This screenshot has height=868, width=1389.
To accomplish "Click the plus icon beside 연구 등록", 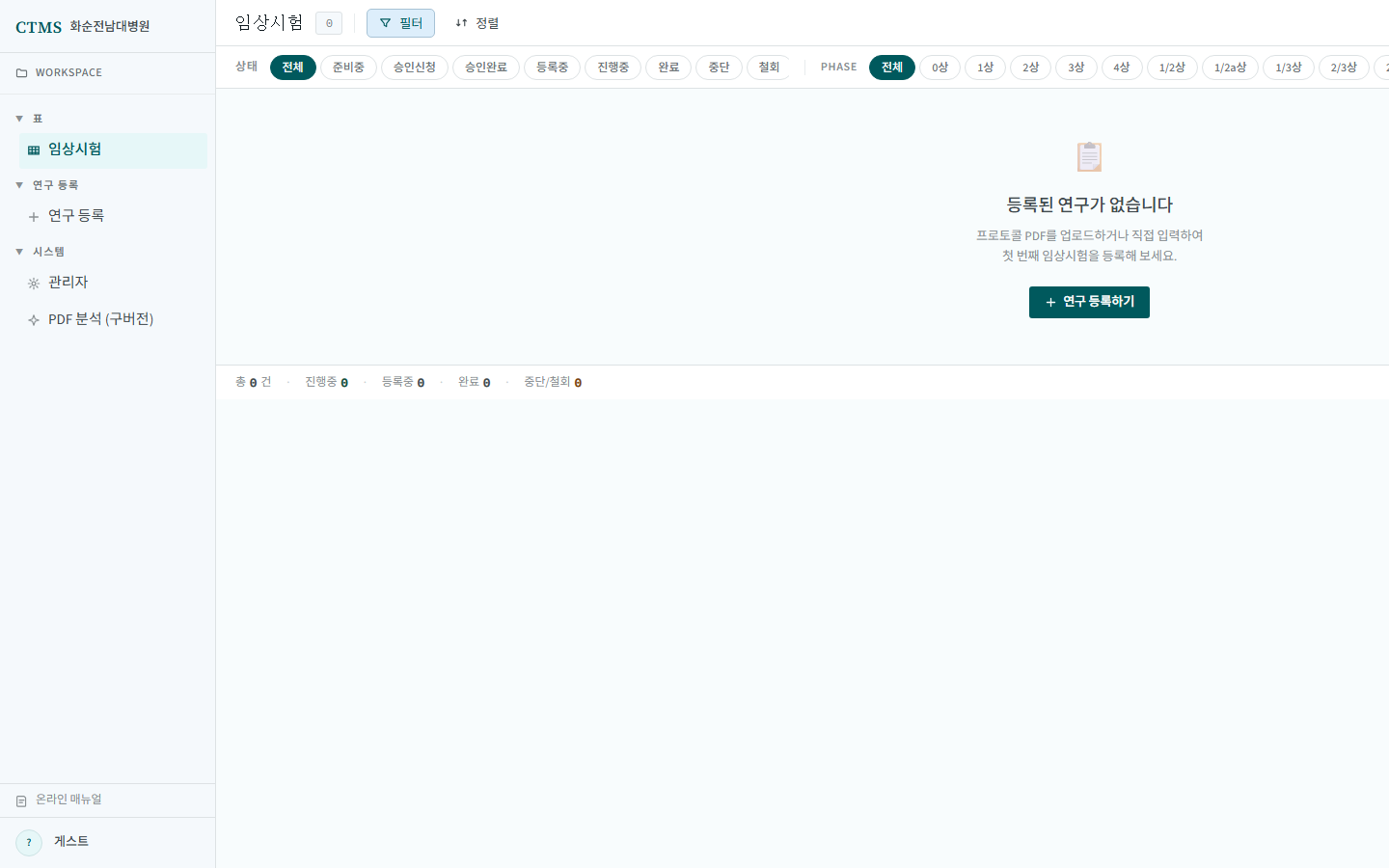I will point(34,217).
